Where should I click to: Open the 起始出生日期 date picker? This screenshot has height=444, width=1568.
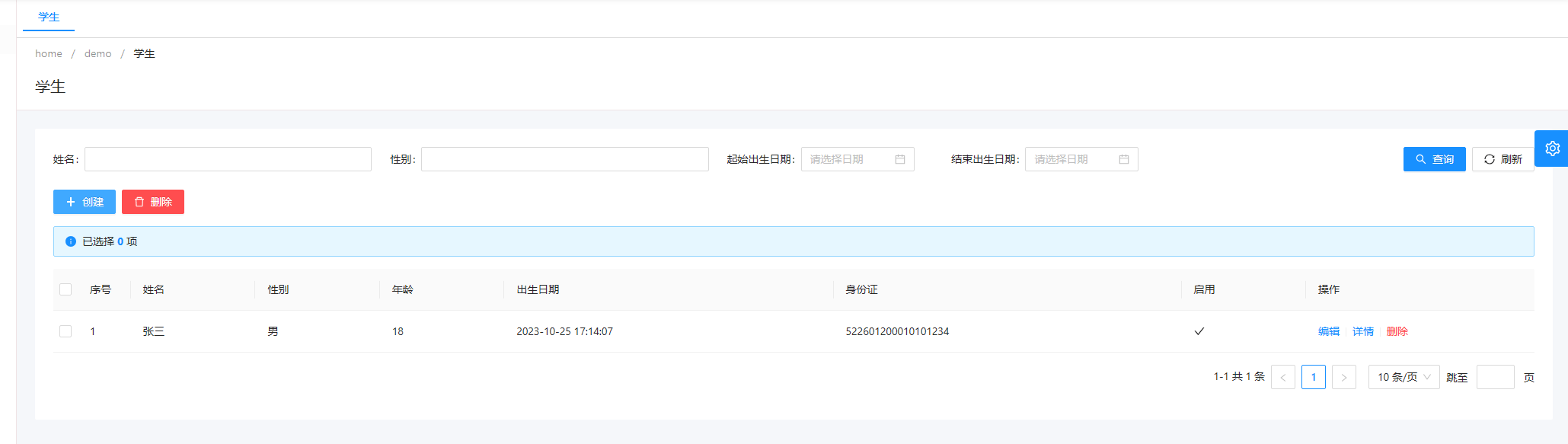click(857, 159)
